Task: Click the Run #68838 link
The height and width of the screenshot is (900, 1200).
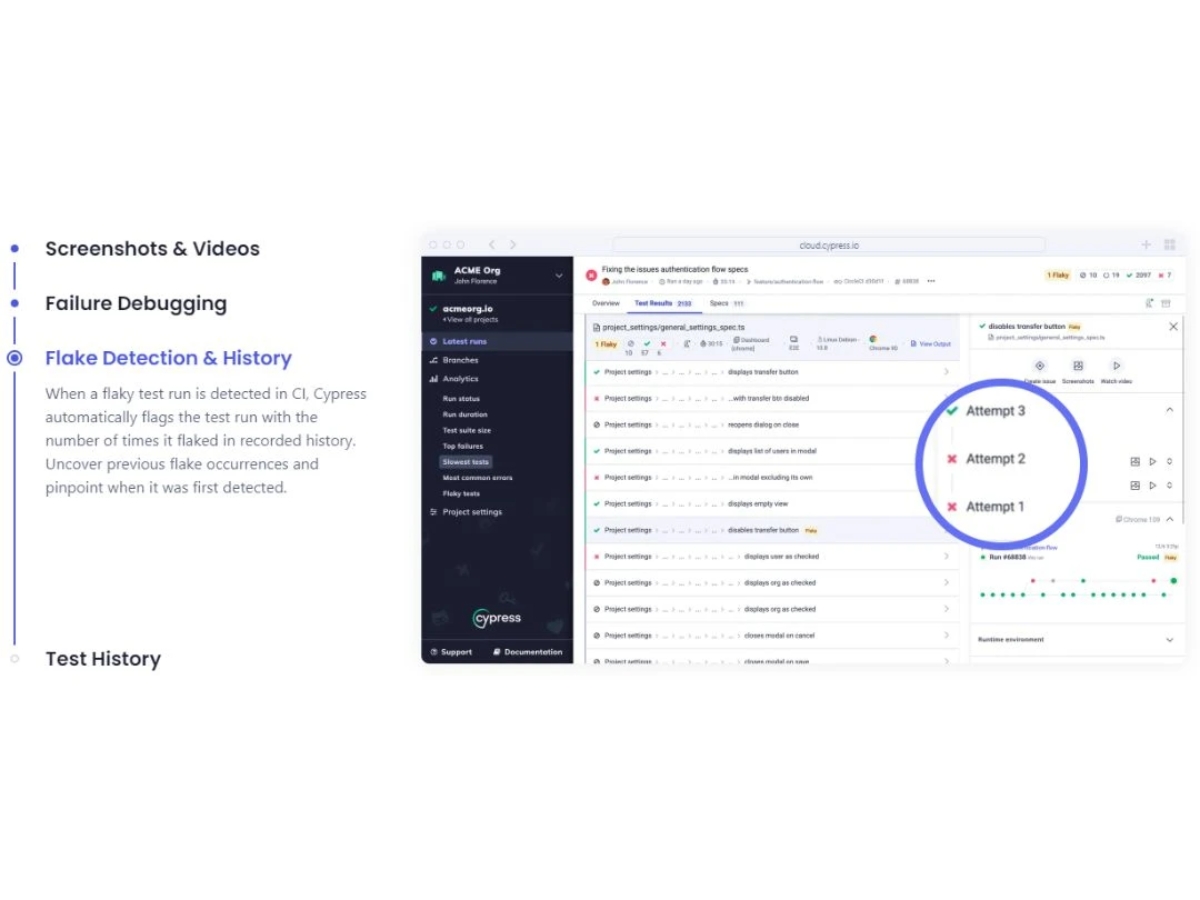Action: 1009,557
